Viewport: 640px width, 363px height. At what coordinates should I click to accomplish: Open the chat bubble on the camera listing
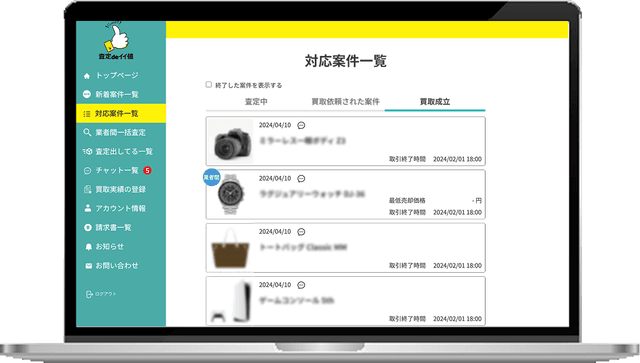(301, 125)
